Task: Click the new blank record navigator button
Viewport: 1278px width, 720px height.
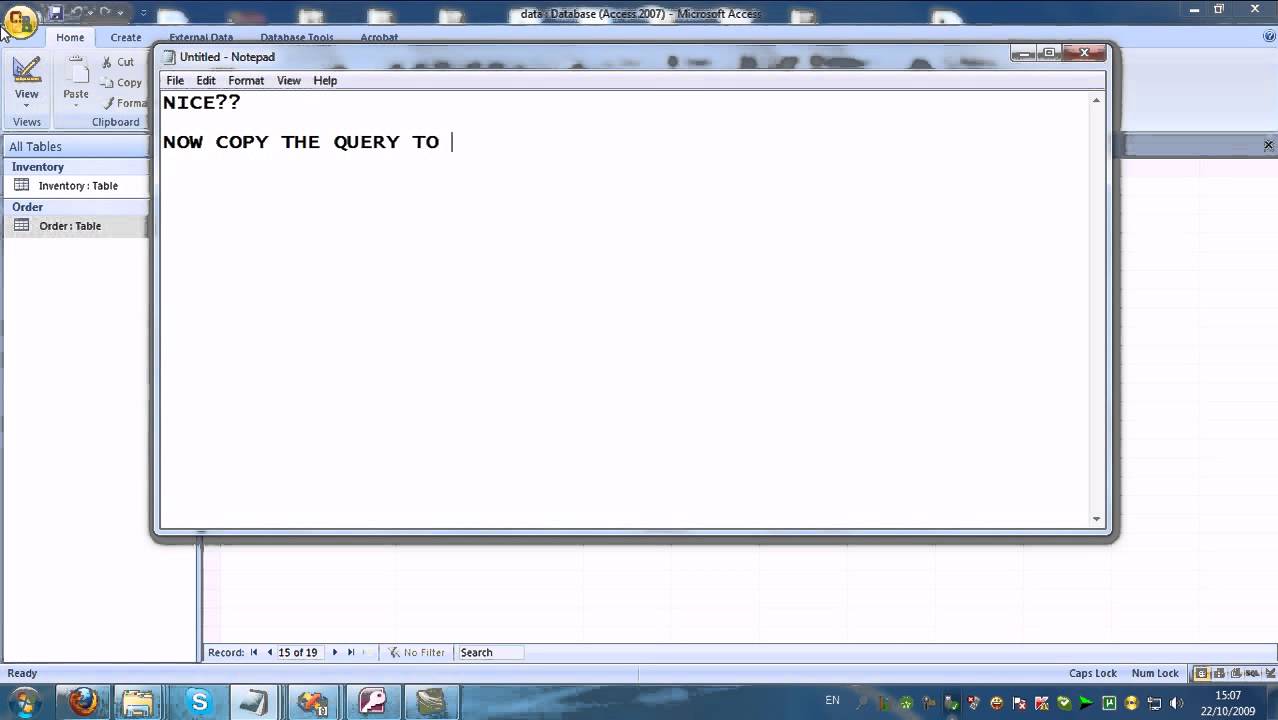Action: tap(366, 652)
